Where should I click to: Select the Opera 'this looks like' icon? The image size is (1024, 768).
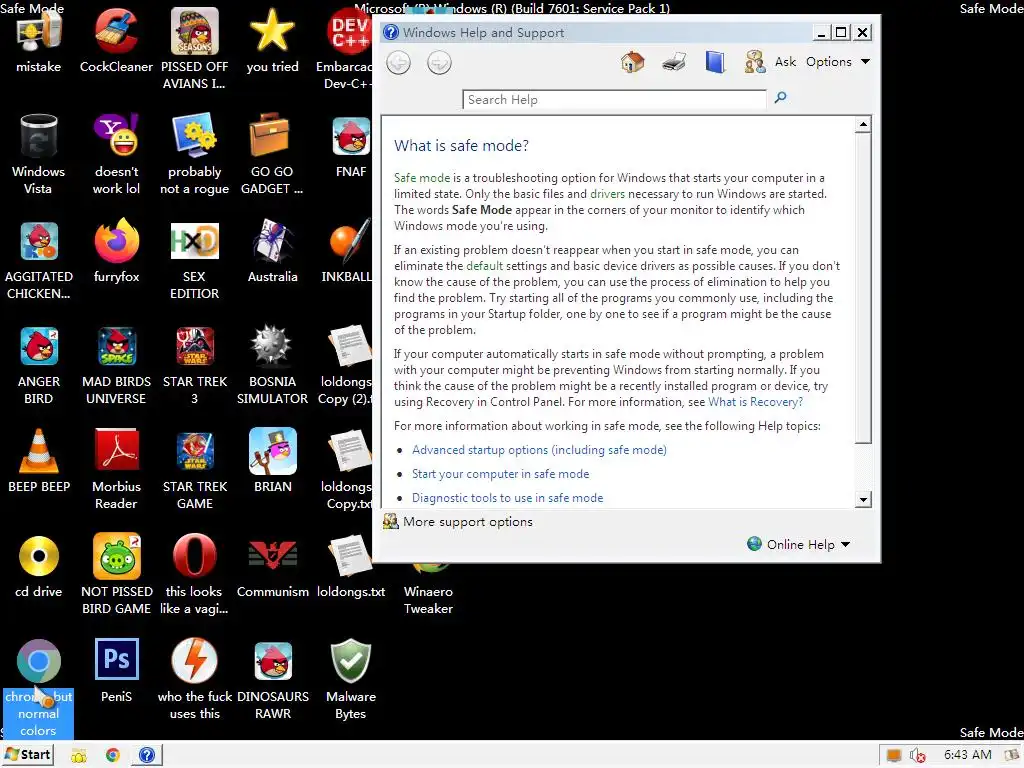click(195, 574)
